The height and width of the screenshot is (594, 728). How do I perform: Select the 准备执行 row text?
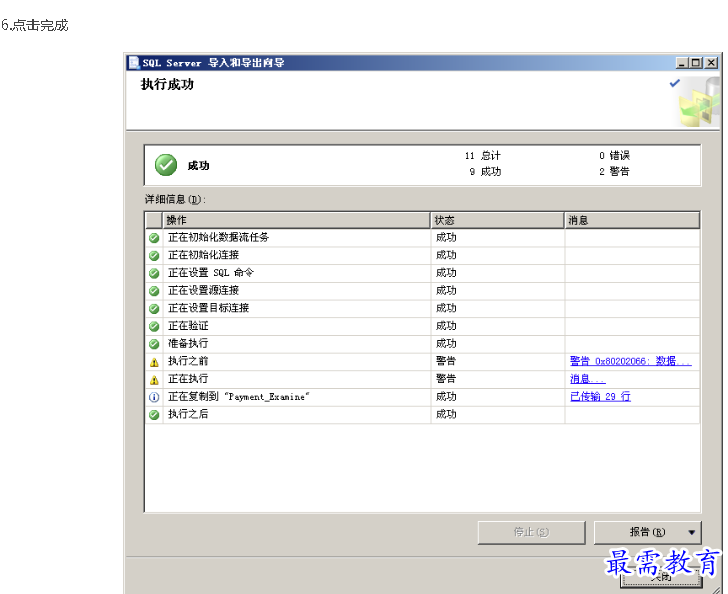(x=188, y=343)
